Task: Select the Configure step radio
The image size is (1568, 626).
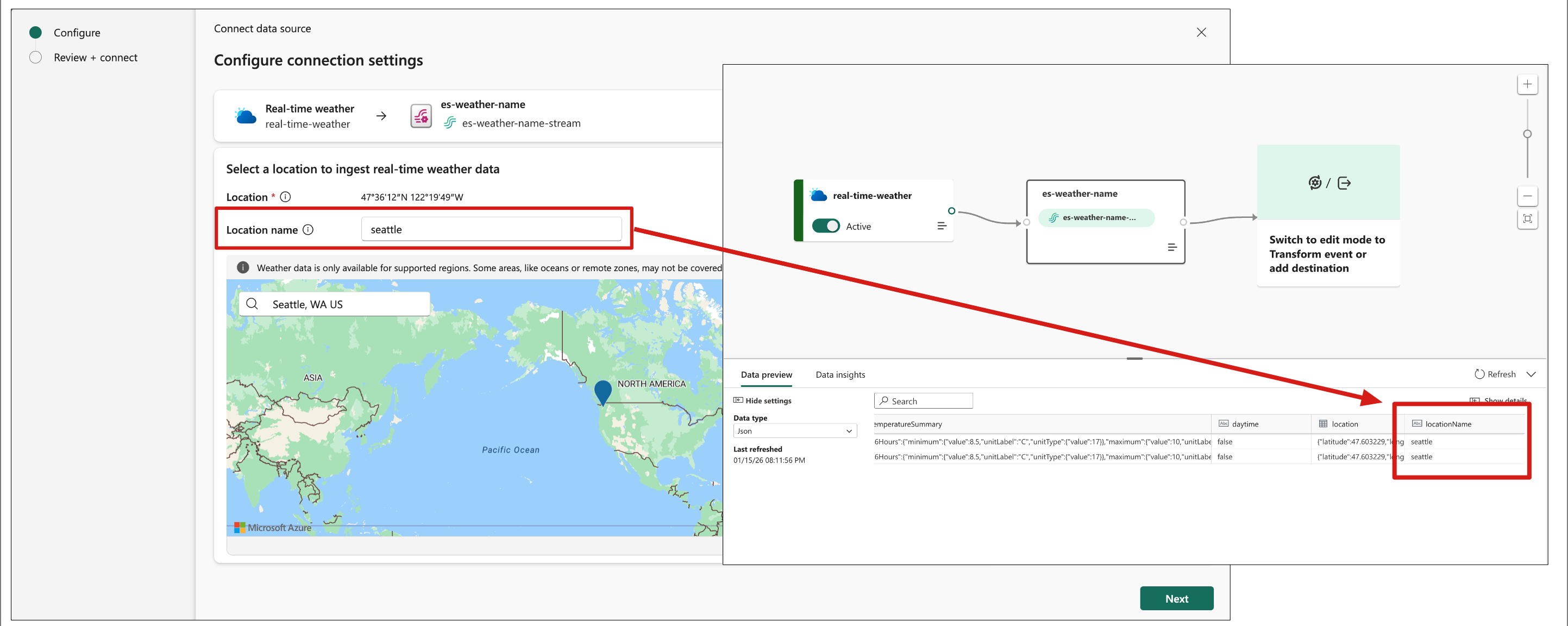Action: coord(36,32)
